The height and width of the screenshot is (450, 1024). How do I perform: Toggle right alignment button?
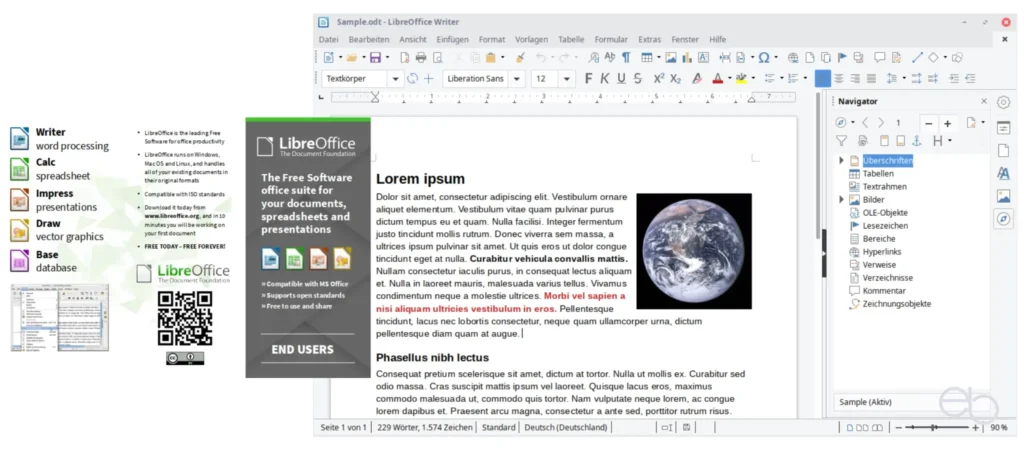[855, 78]
